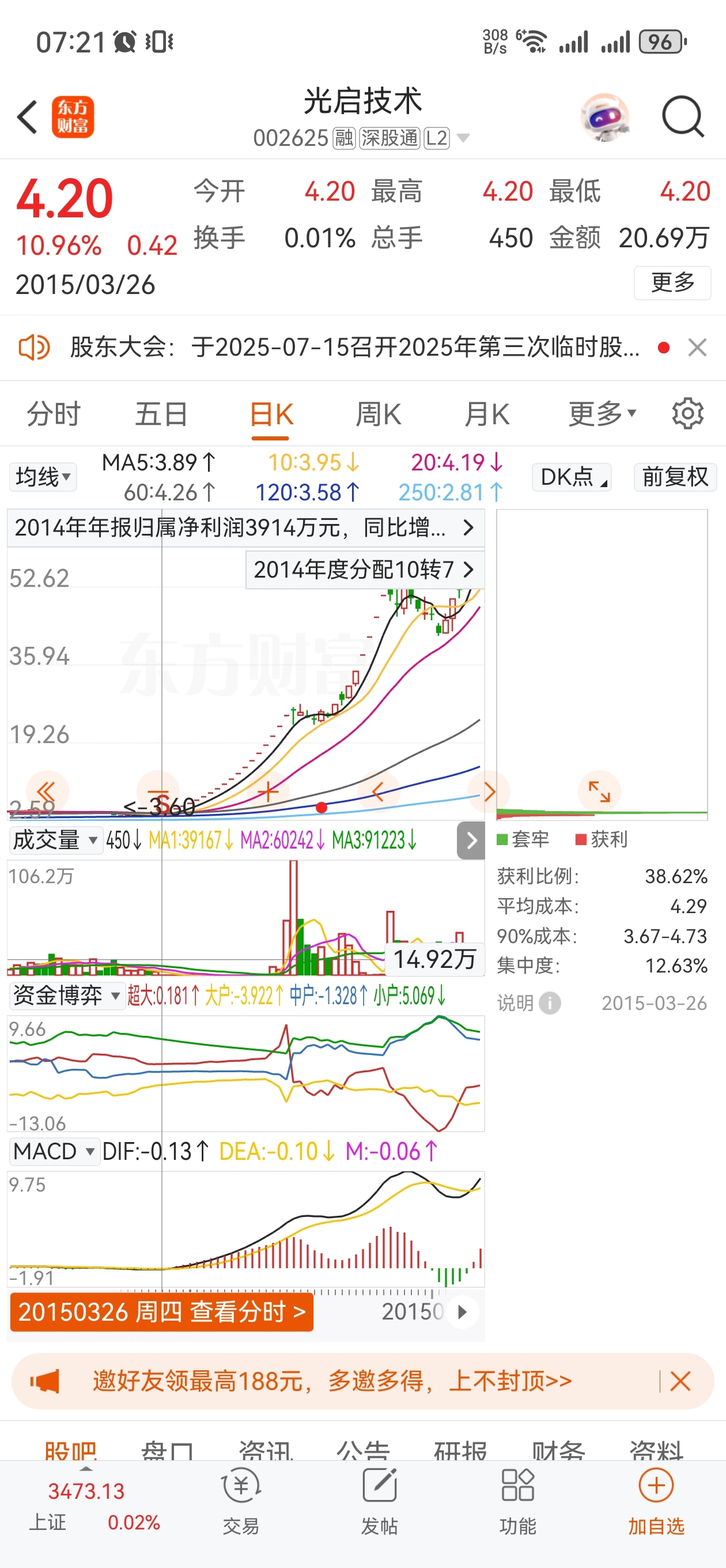The height and width of the screenshot is (1568, 726).
Task: Open the 前复权 adjustment selector
Action: (675, 477)
